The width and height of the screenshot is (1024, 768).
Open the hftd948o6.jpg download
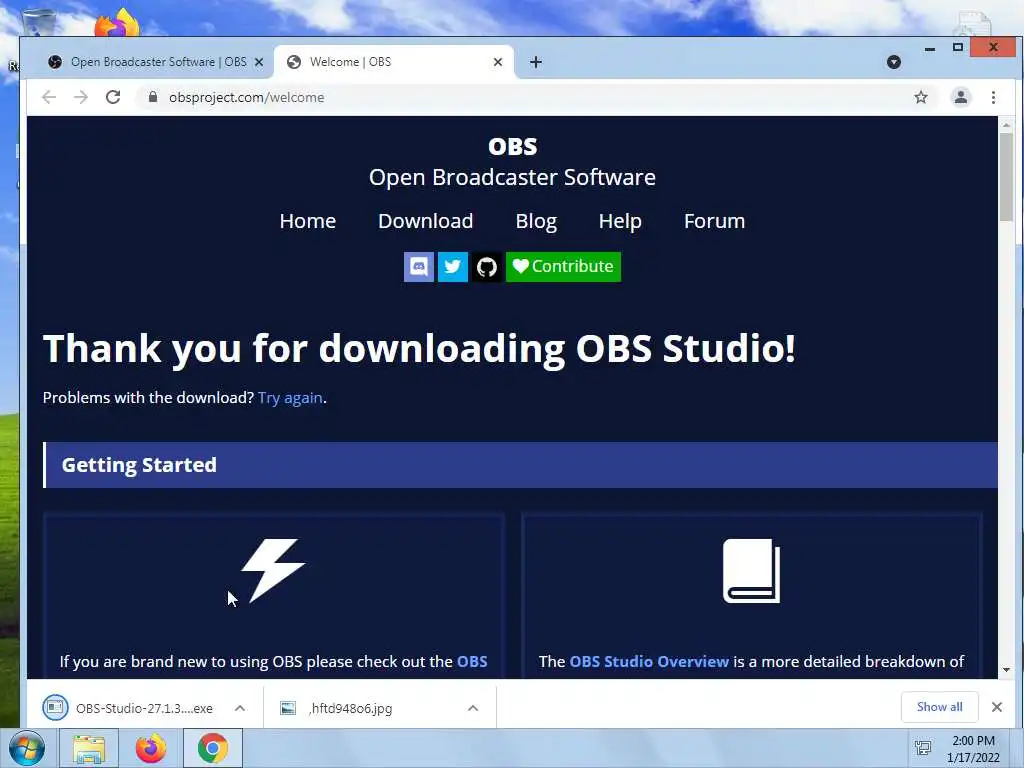(x=337, y=708)
